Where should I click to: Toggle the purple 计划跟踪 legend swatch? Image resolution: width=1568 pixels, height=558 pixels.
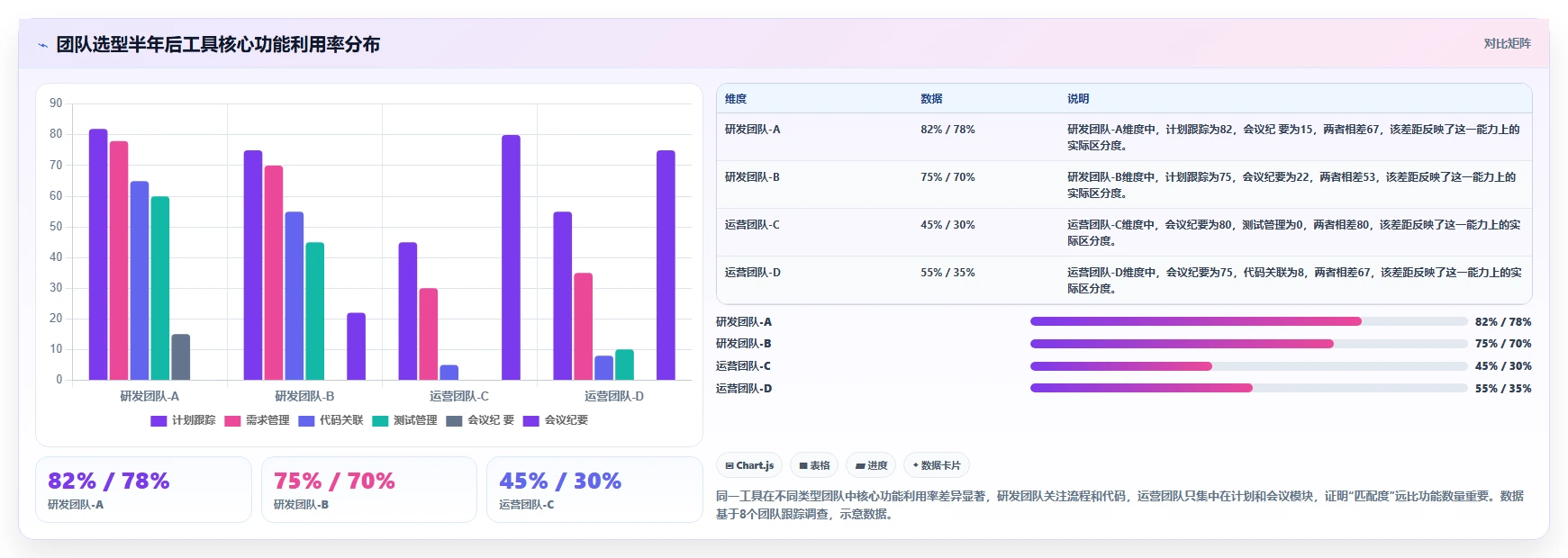159,420
